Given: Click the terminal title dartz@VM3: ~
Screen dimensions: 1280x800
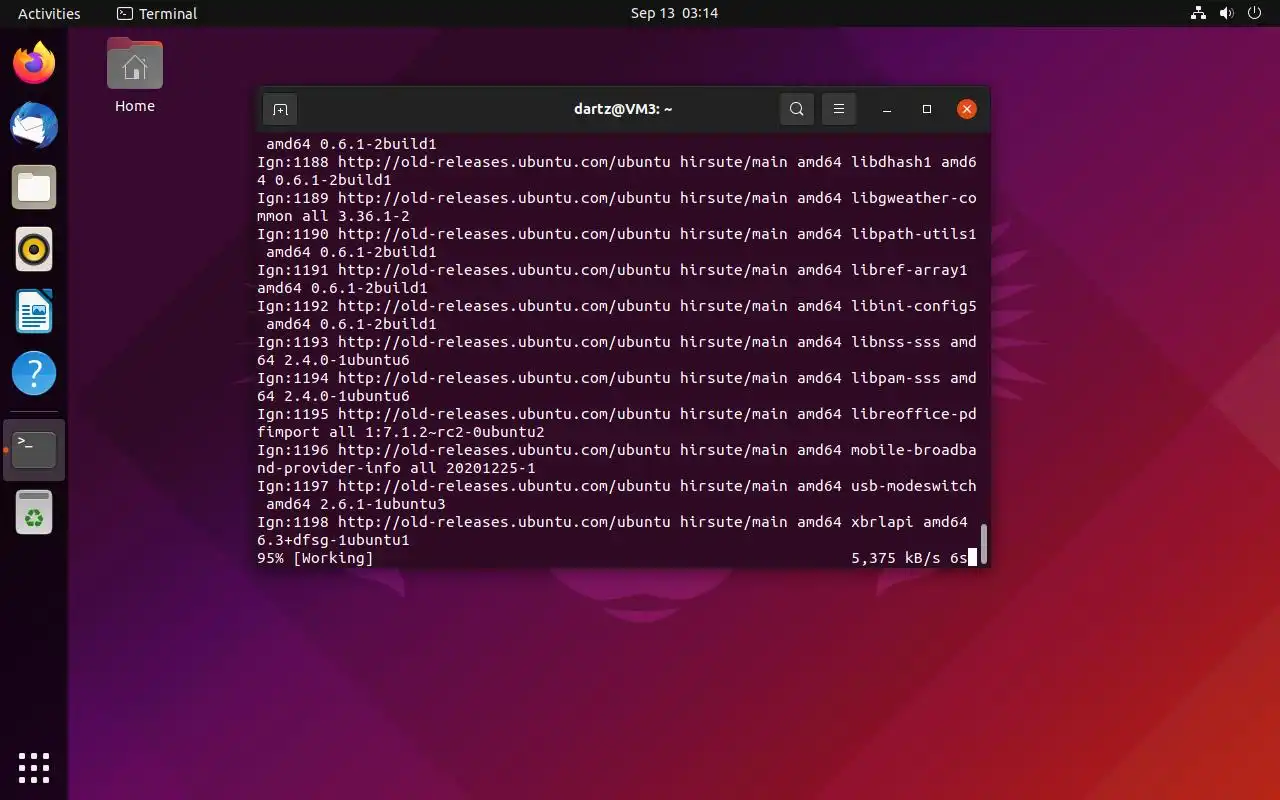Looking at the screenshot, I should coord(623,109).
